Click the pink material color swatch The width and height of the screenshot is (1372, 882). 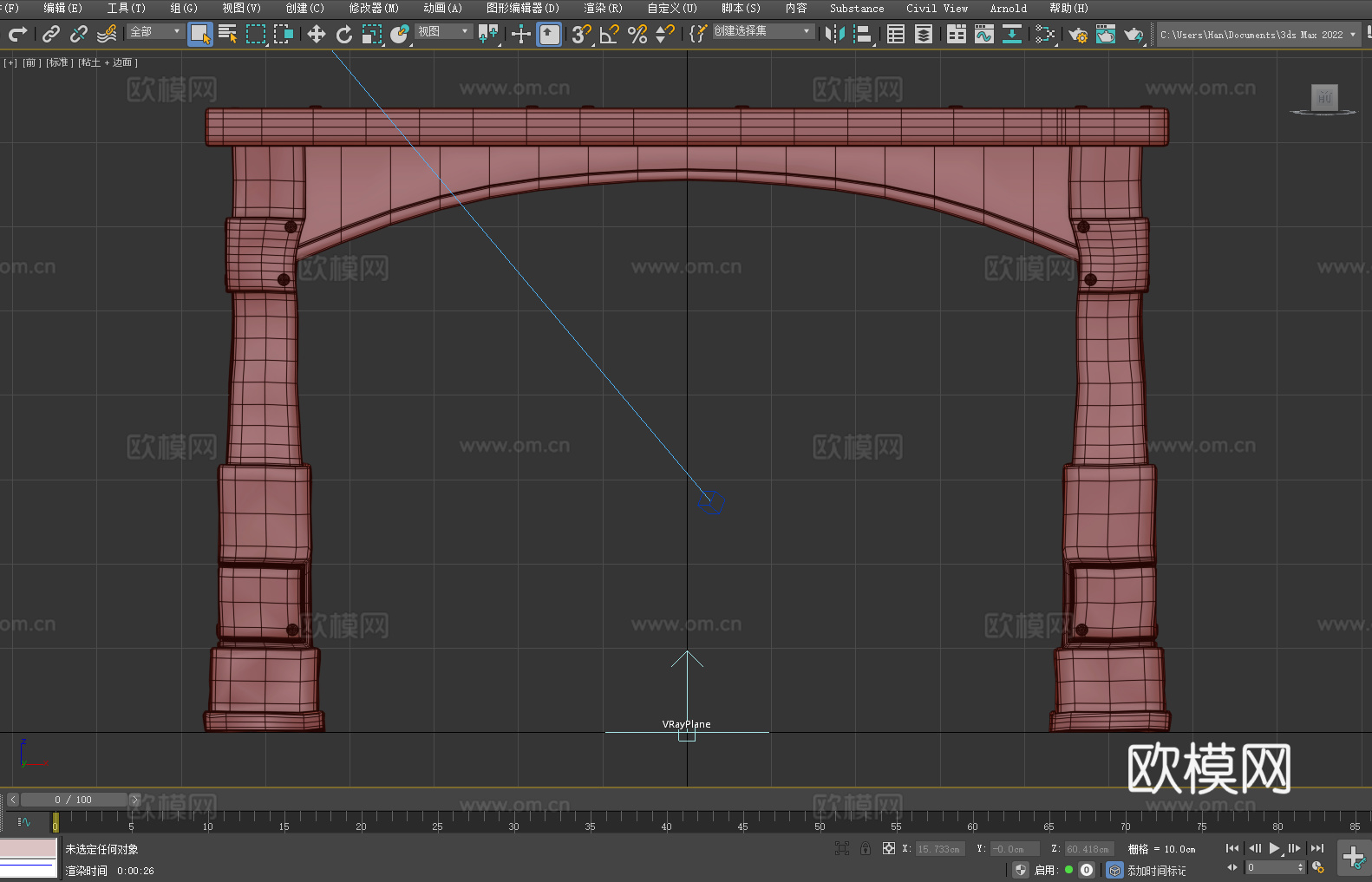click(x=29, y=848)
